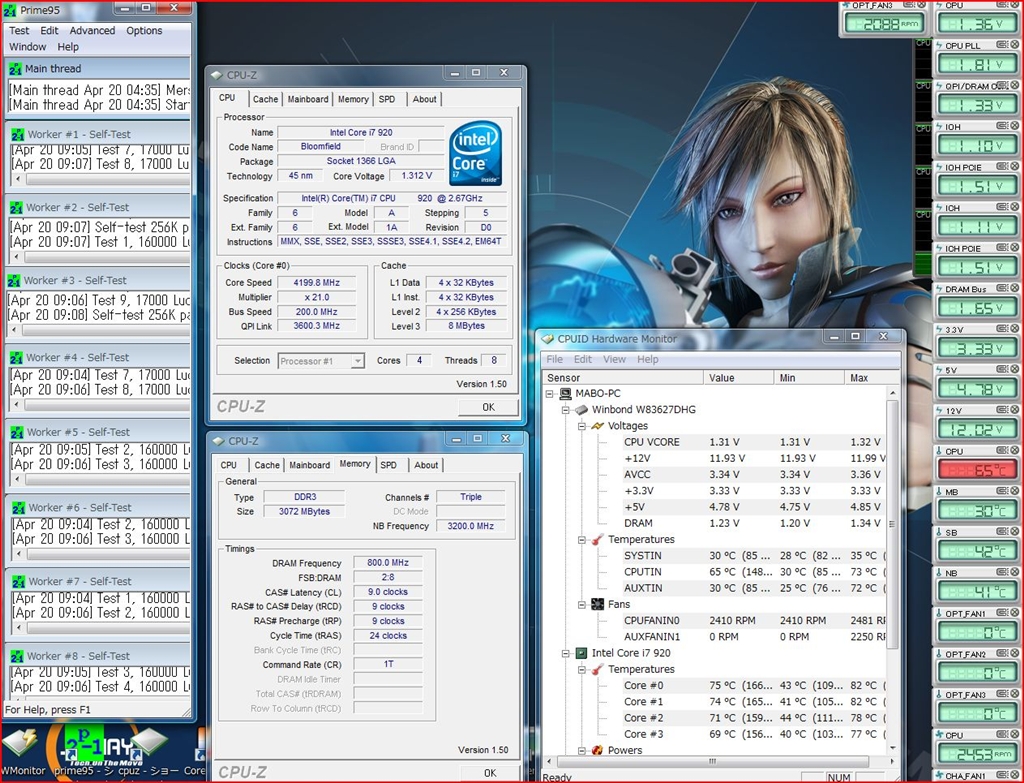Click OK in the CPU-Z CPU window
1024x783 pixels.
488,407
